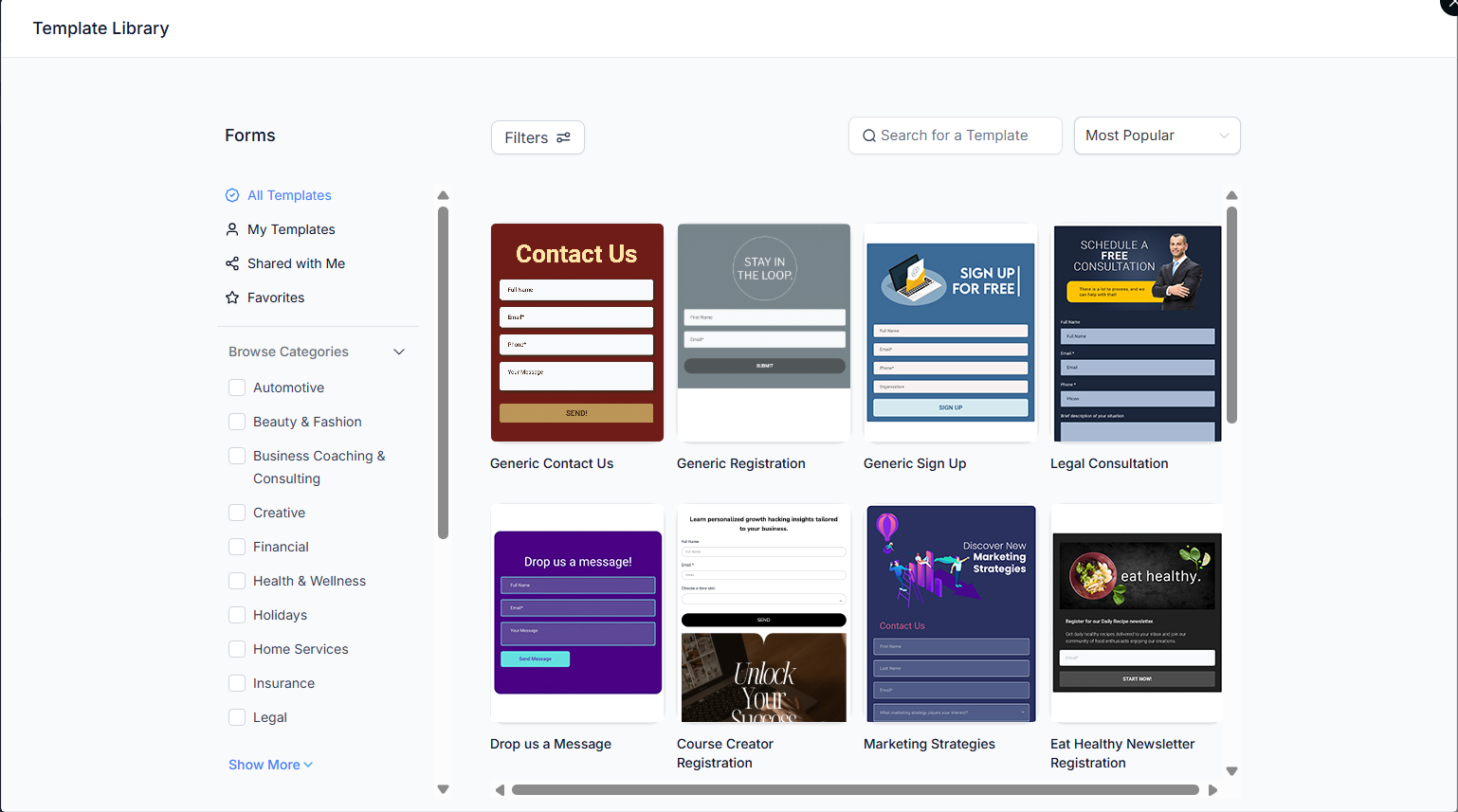Screen dimensions: 1458x812
Task: Click the My Templates person icon
Action: tap(232, 229)
